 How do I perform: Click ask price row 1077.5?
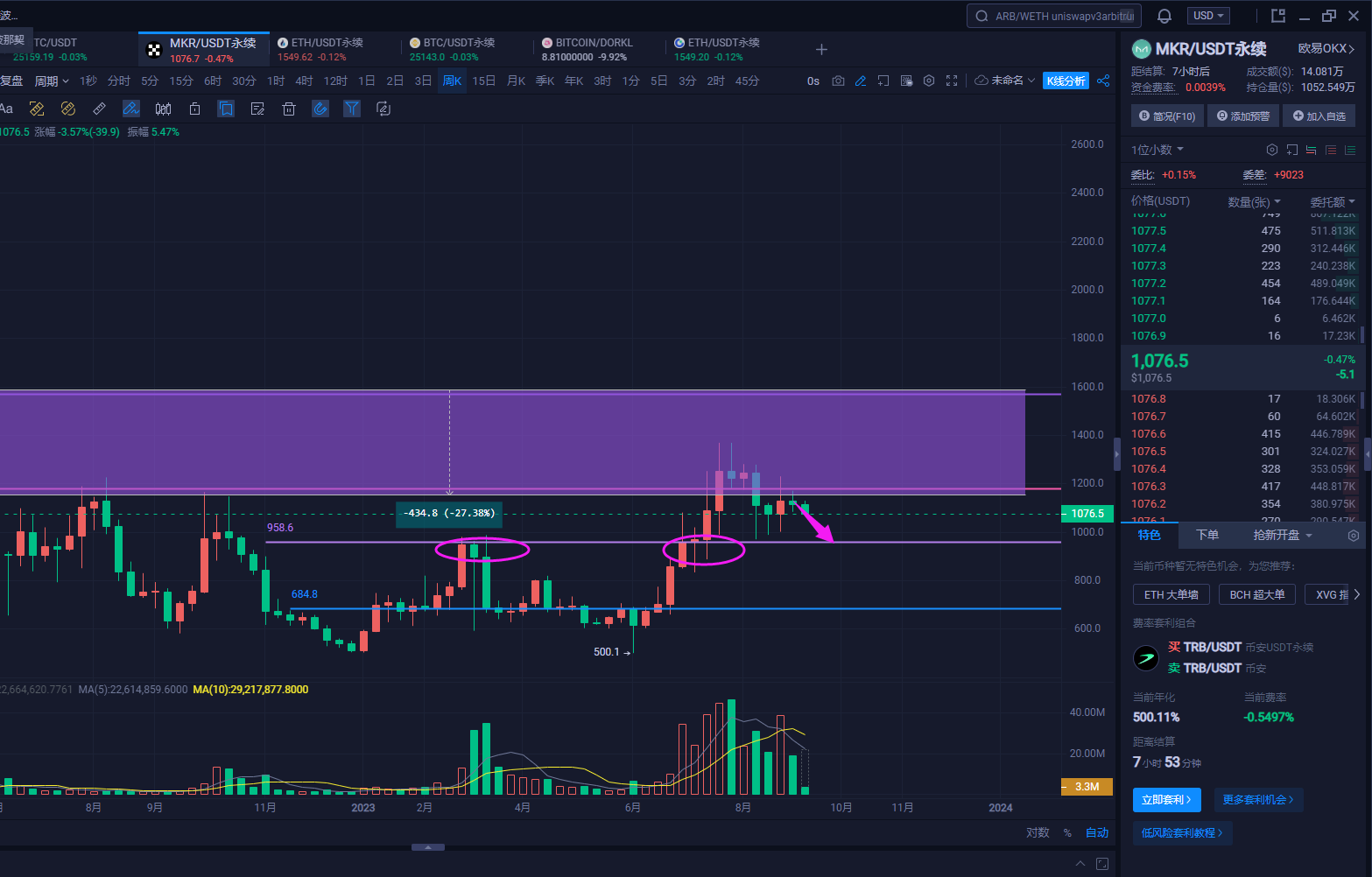[1243, 230]
